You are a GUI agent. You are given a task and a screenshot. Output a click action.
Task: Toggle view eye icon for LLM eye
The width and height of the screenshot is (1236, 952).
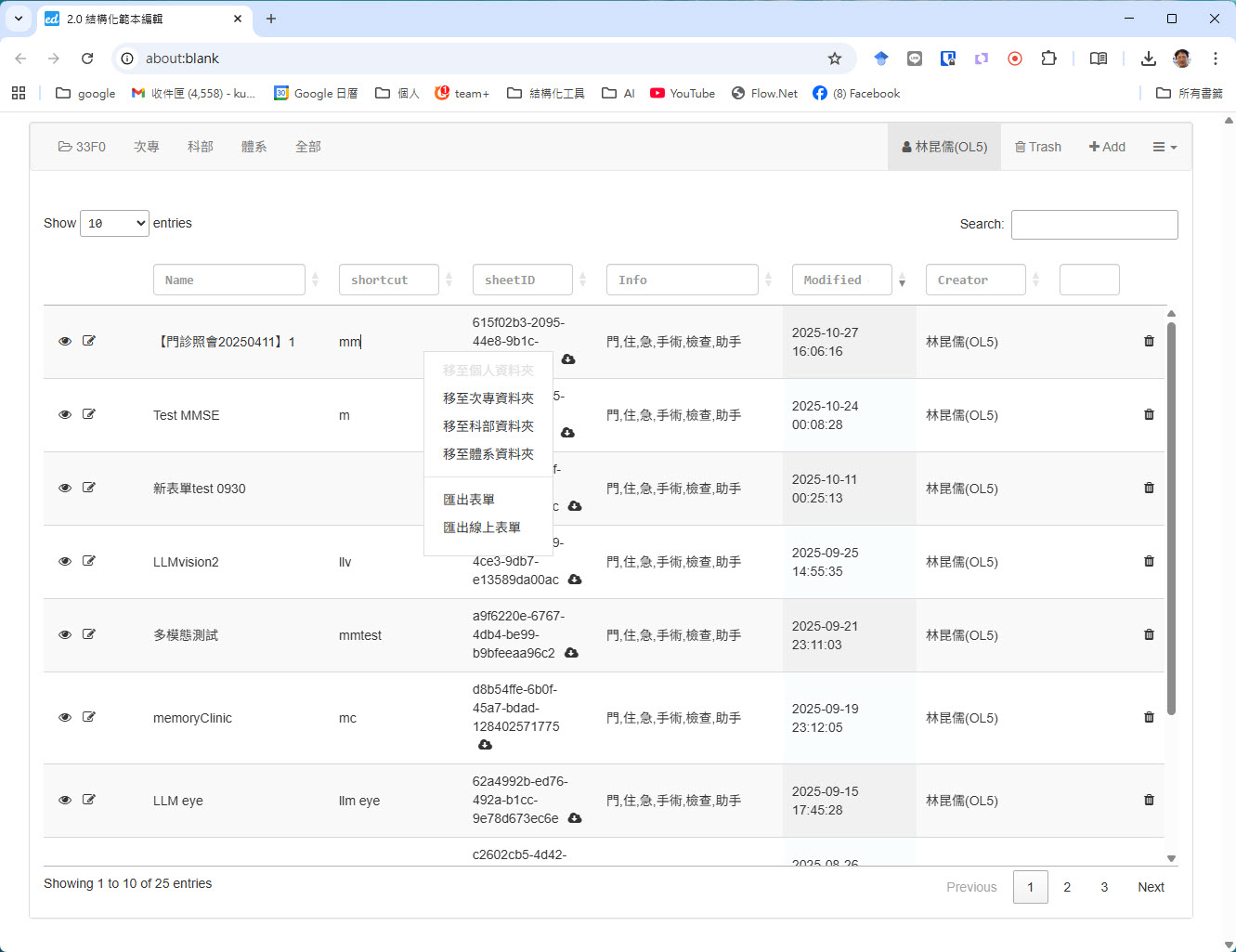coord(65,800)
